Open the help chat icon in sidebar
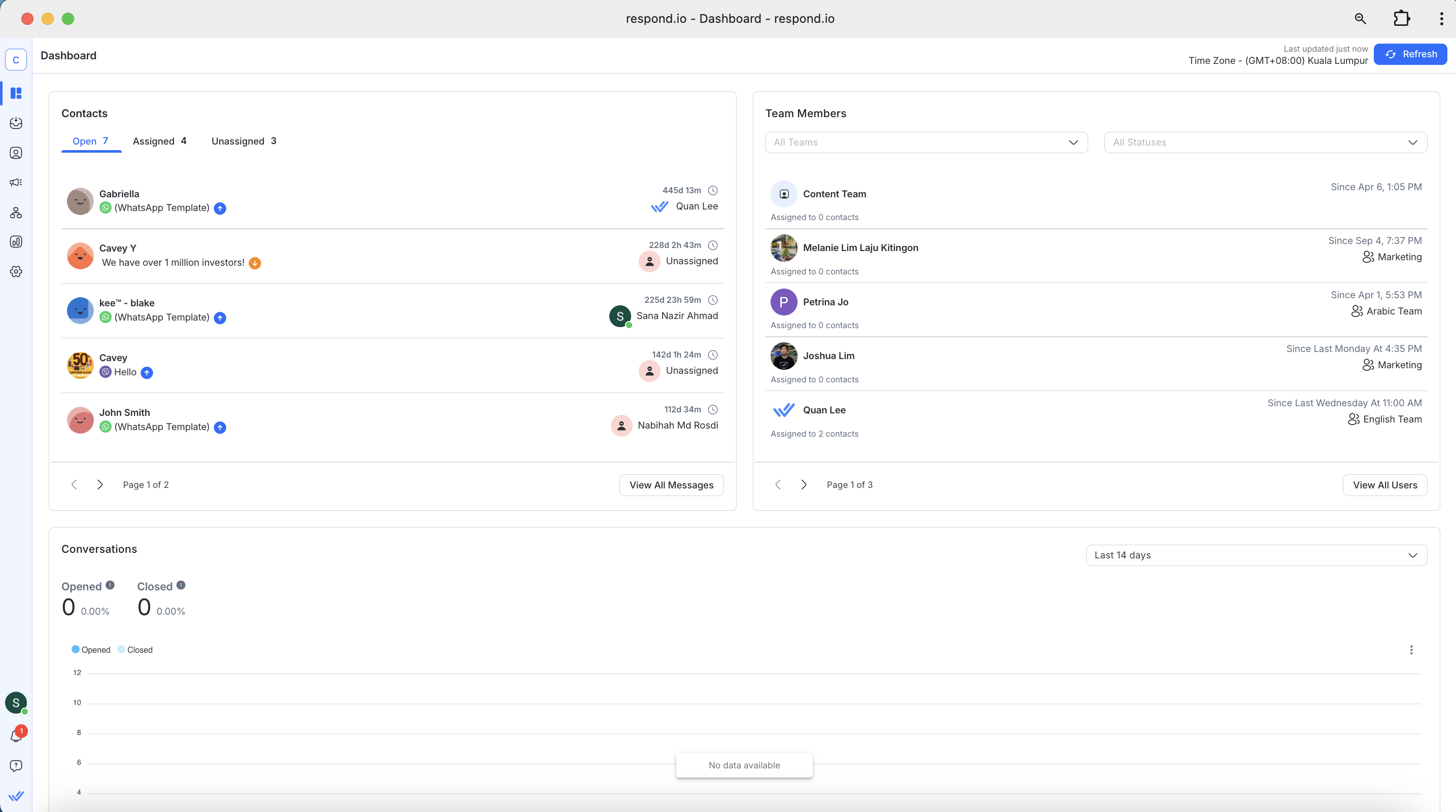The height and width of the screenshot is (812, 1456). click(16, 766)
